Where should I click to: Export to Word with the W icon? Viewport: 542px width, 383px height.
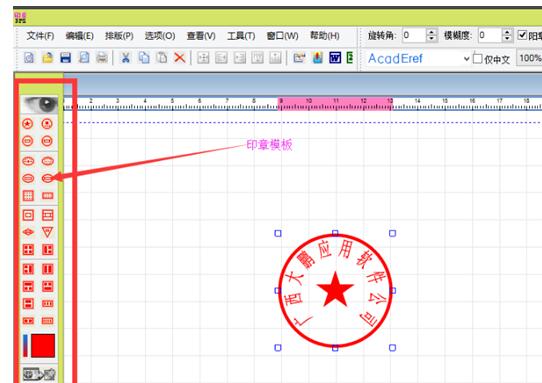click(x=335, y=58)
